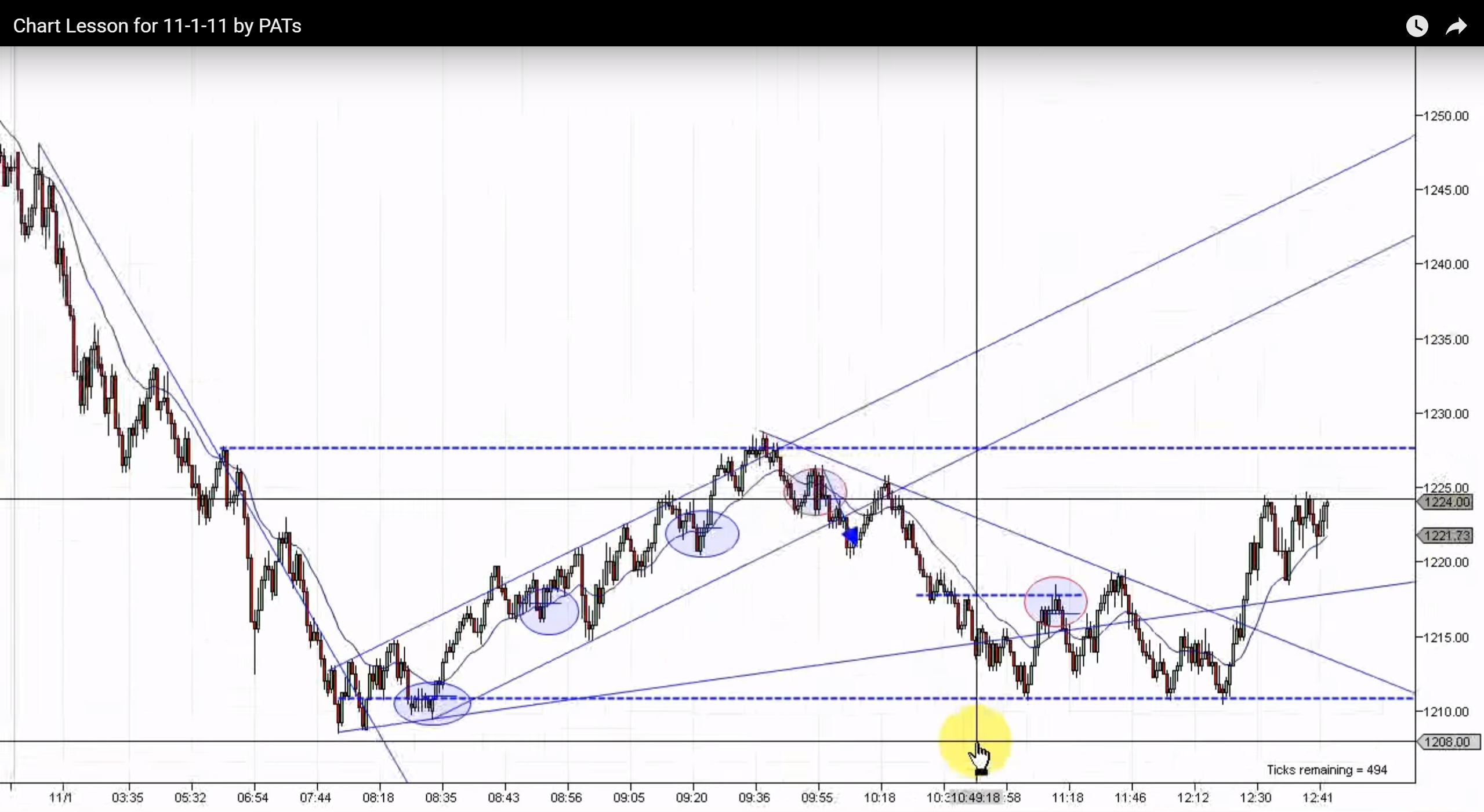Click the 08:56 time axis label
This screenshot has height=812, width=1484.
[566, 798]
